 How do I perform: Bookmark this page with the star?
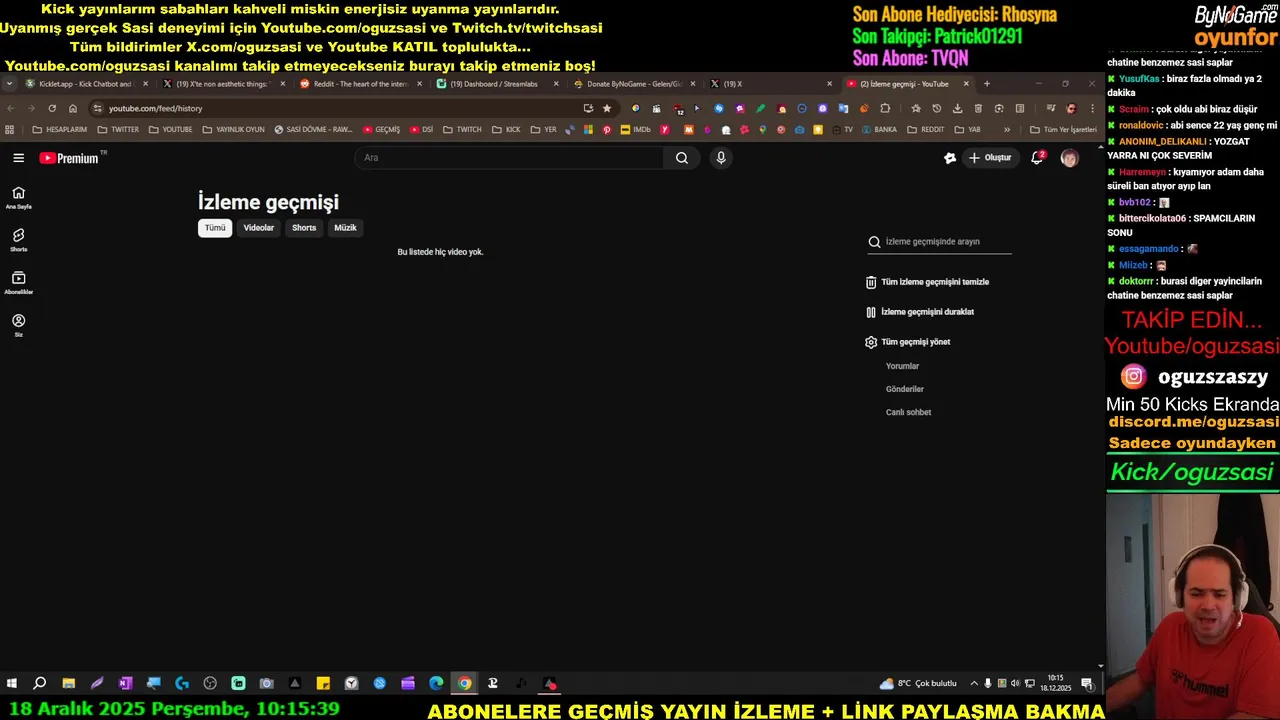(606, 108)
